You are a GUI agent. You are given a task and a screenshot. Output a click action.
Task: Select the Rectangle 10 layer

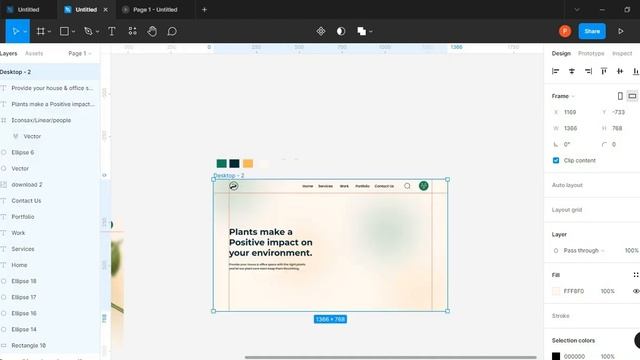click(50, 345)
